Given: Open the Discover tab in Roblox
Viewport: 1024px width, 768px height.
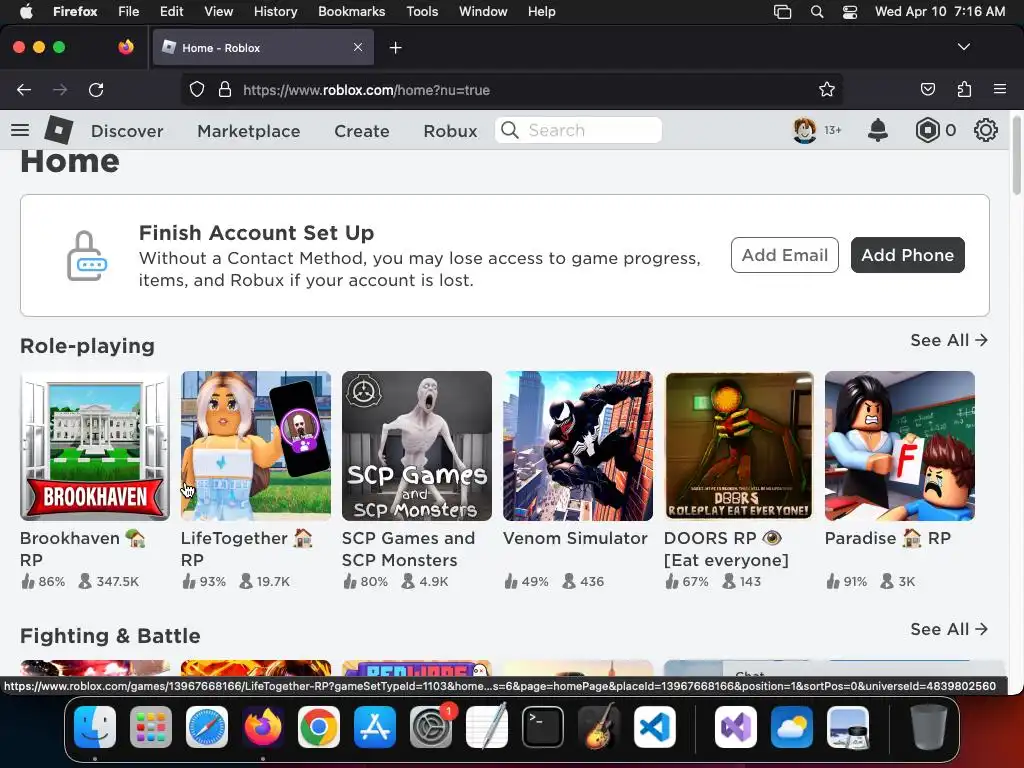Looking at the screenshot, I should coord(127,131).
